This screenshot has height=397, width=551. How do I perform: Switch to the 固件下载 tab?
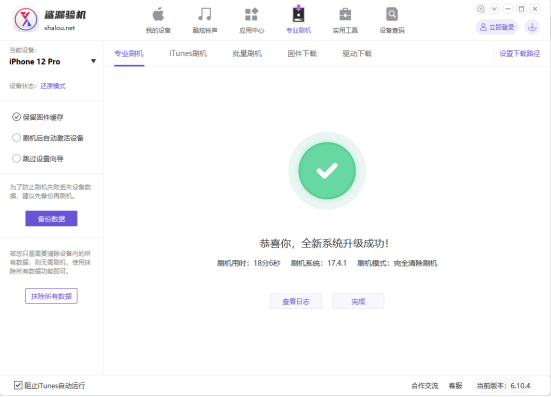coord(302,54)
